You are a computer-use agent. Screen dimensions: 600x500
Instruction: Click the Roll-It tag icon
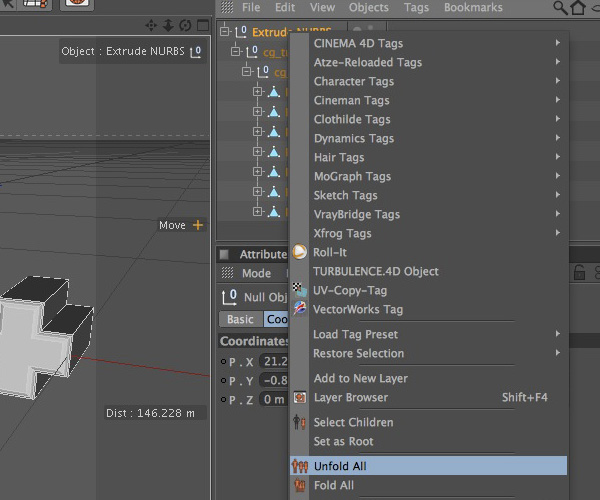300,252
